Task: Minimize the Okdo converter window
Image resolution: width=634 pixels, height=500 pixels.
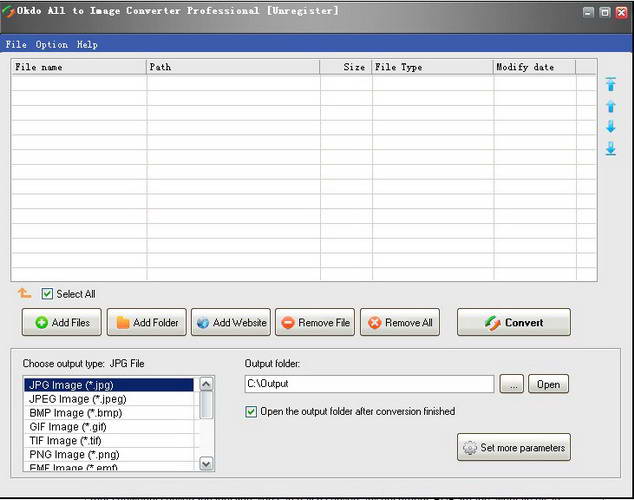Action: coord(588,13)
